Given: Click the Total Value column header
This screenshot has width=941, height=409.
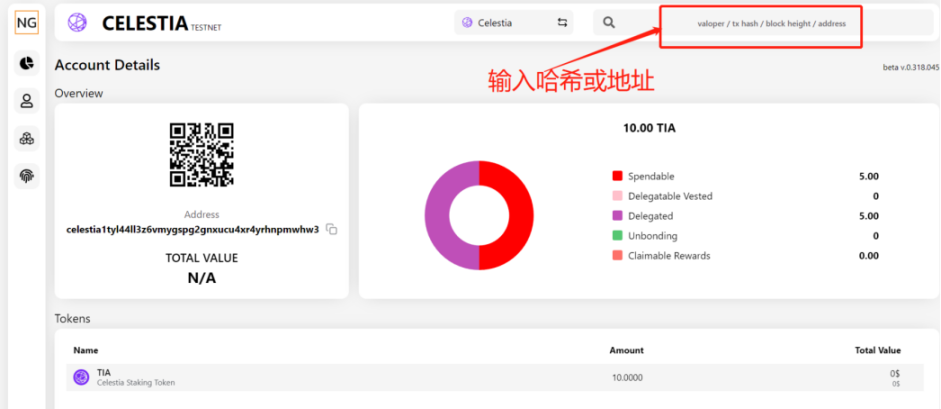Looking at the screenshot, I should click(877, 350).
